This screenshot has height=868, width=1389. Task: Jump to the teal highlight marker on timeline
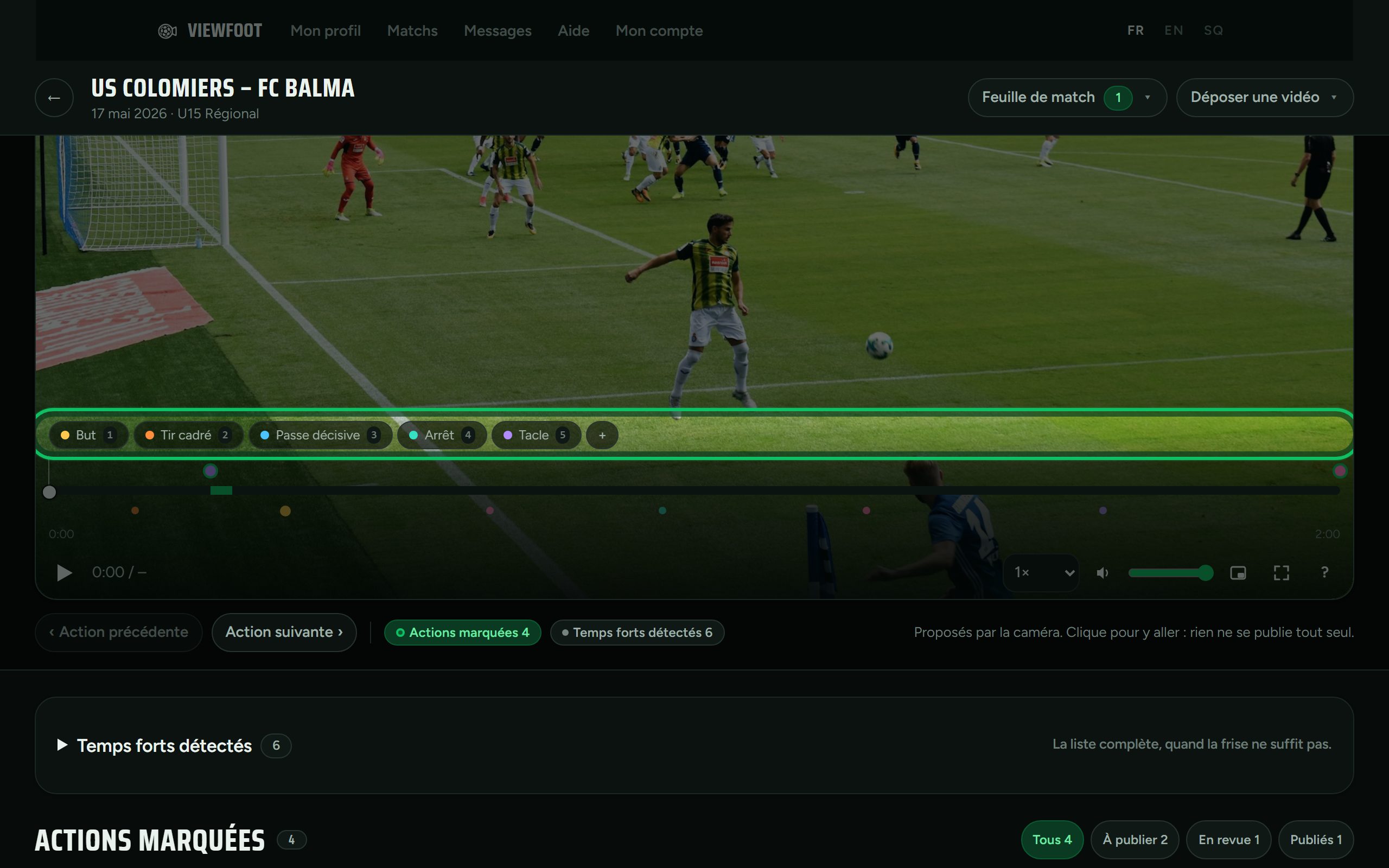coord(662,510)
